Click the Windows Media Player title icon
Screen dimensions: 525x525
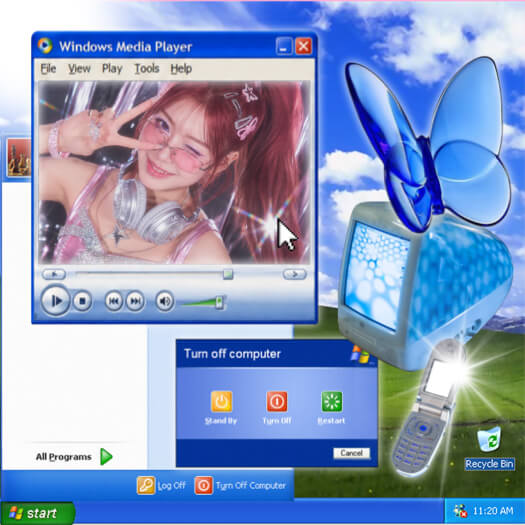tap(45, 46)
